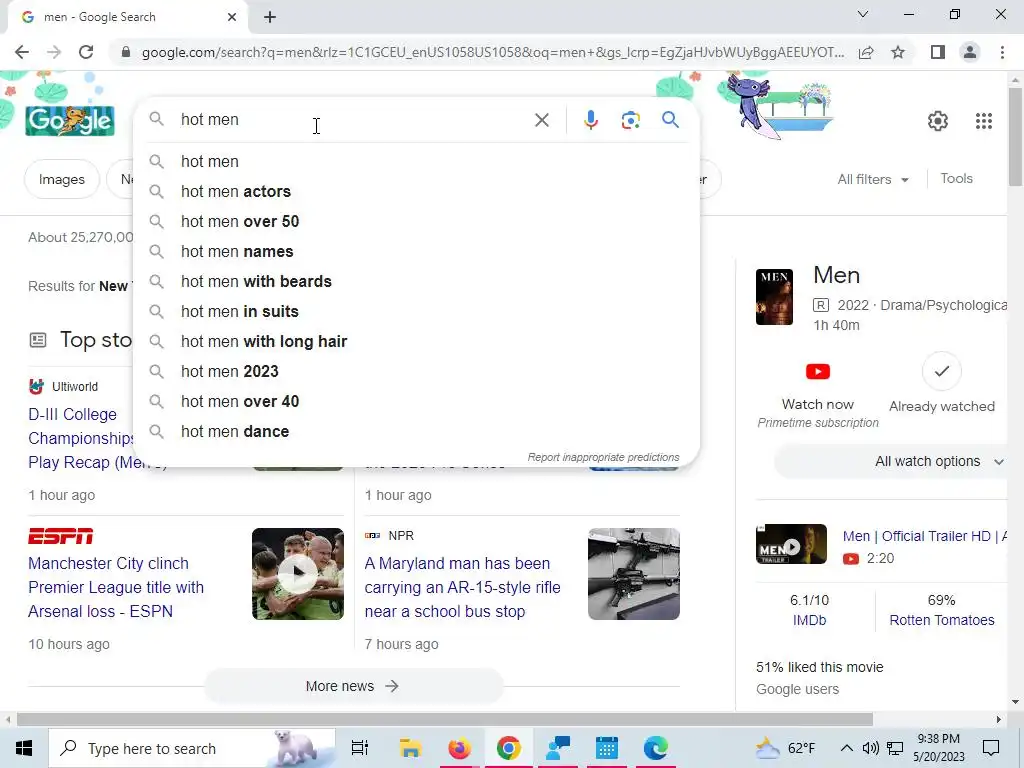
Task: Click the YouTube Watch now icon
Action: click(818, 372)
